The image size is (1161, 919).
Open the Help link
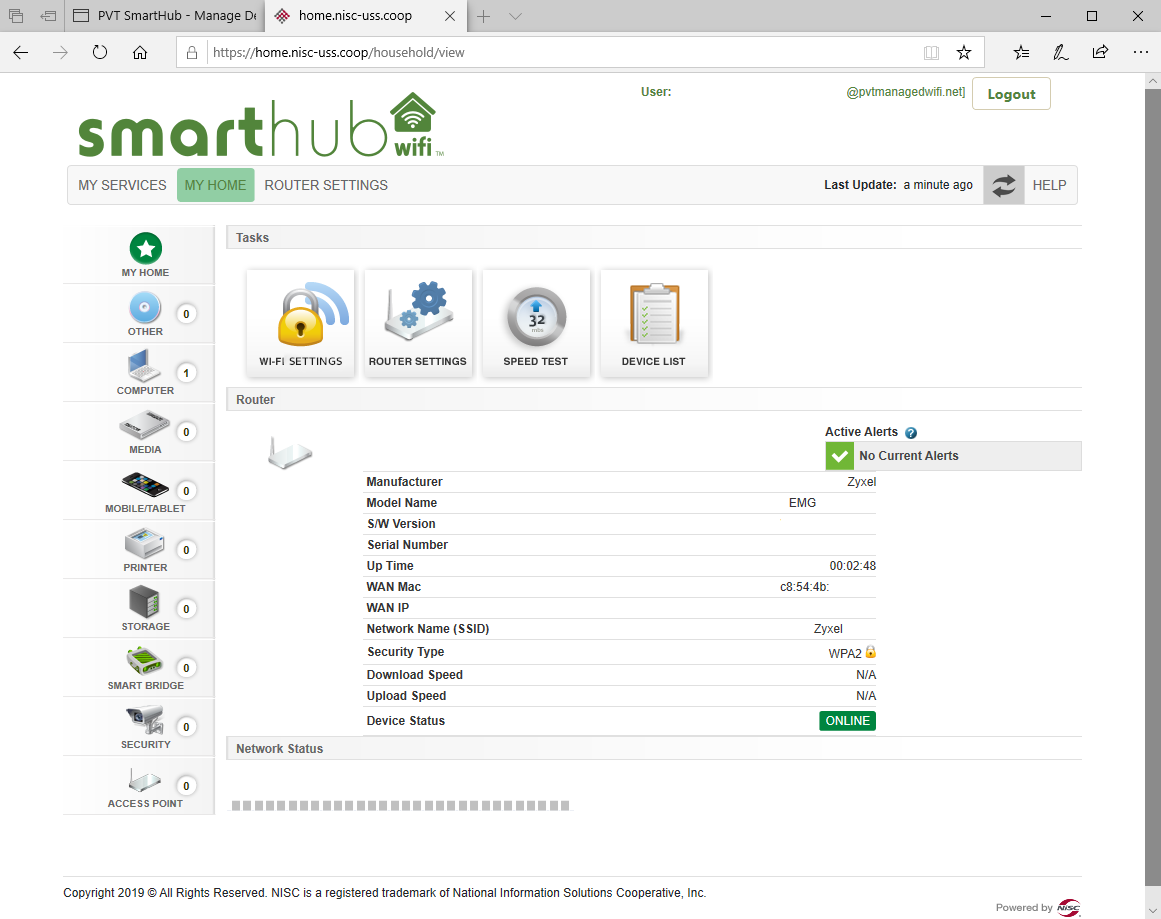click(x=1049, y=185)
